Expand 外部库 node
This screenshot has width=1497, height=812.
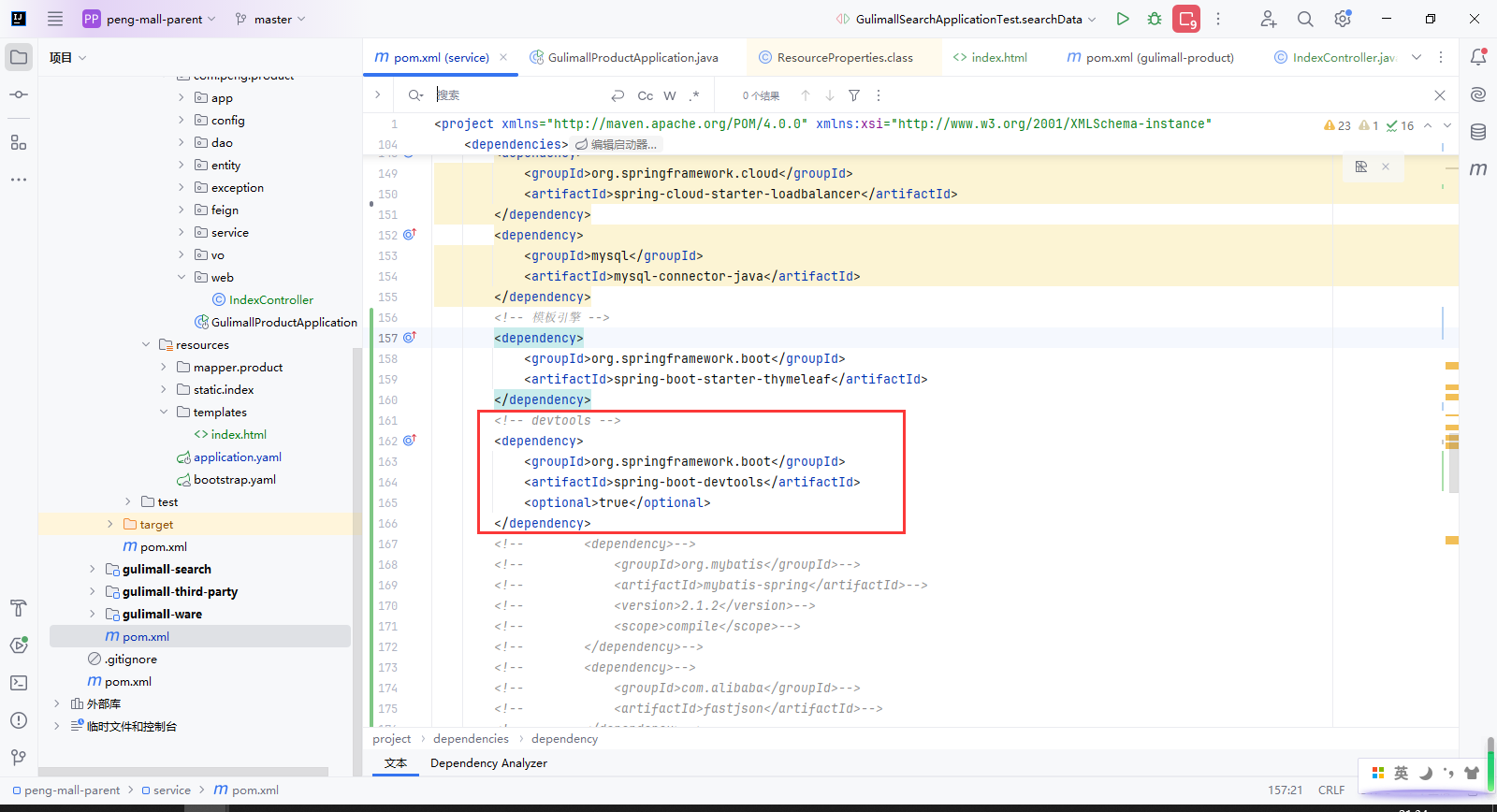coord(56,703)
